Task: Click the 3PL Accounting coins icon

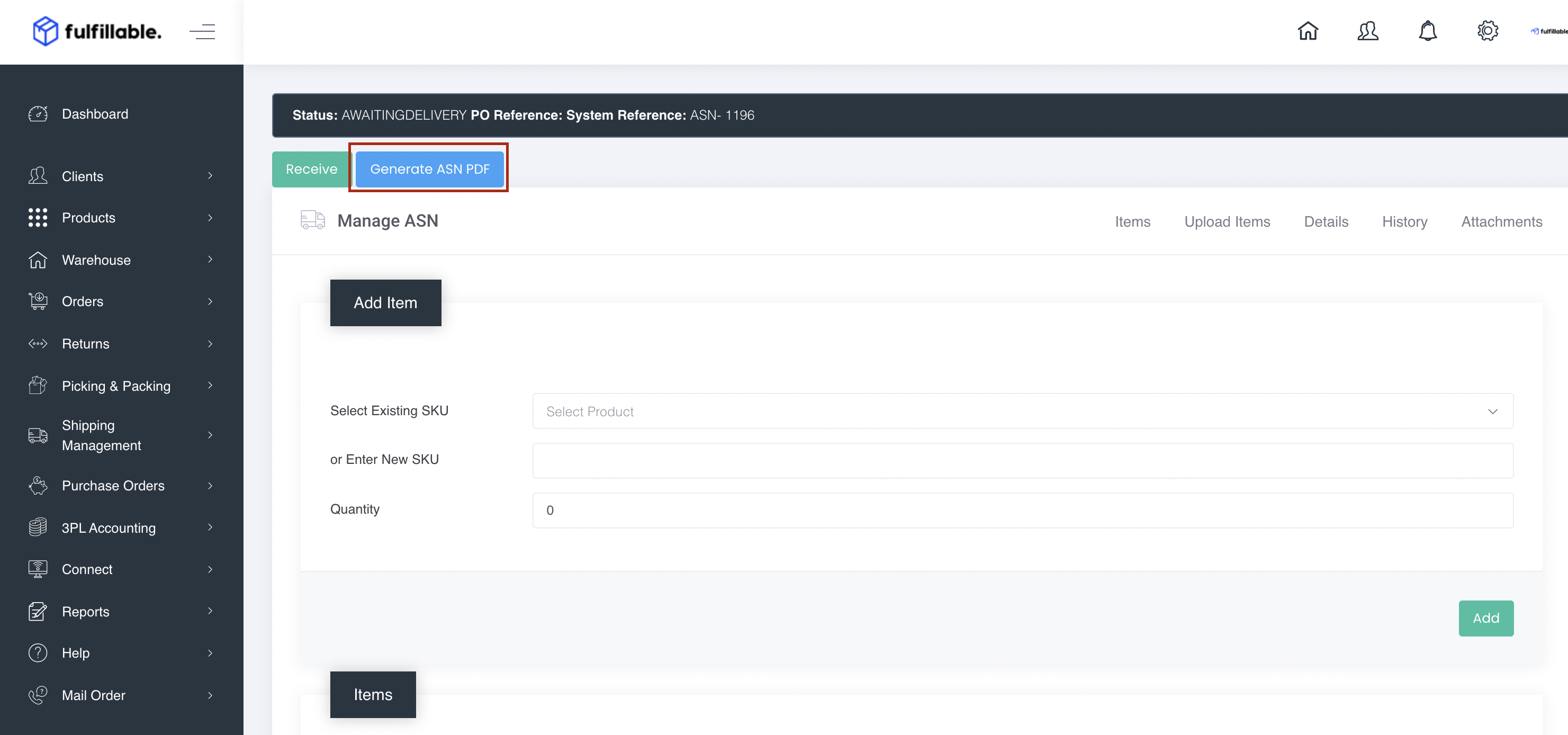Action: click(38, 527)
